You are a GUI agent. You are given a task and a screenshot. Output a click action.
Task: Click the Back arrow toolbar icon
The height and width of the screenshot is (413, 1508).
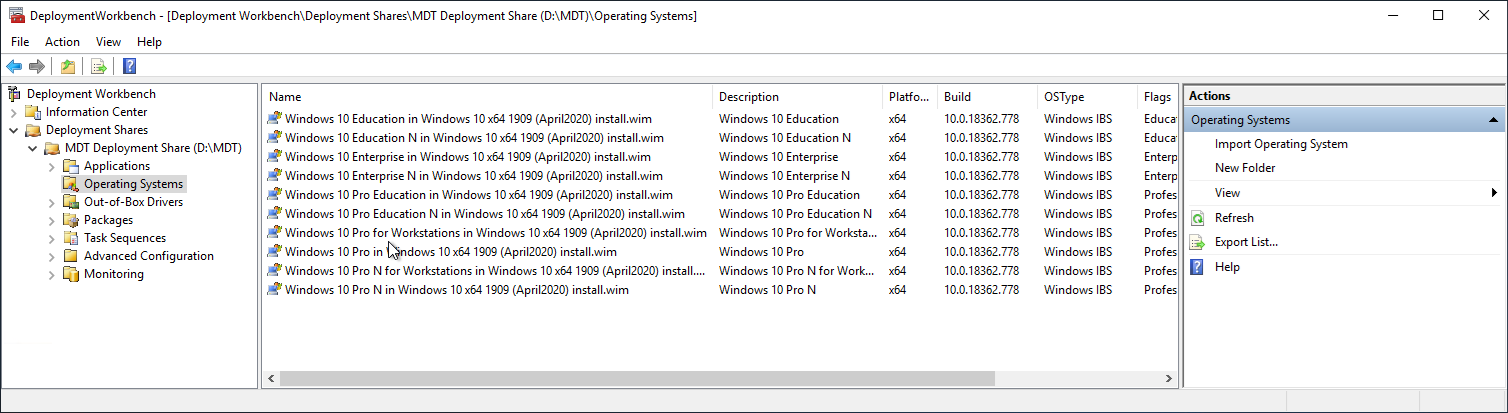tap(14, 66)
